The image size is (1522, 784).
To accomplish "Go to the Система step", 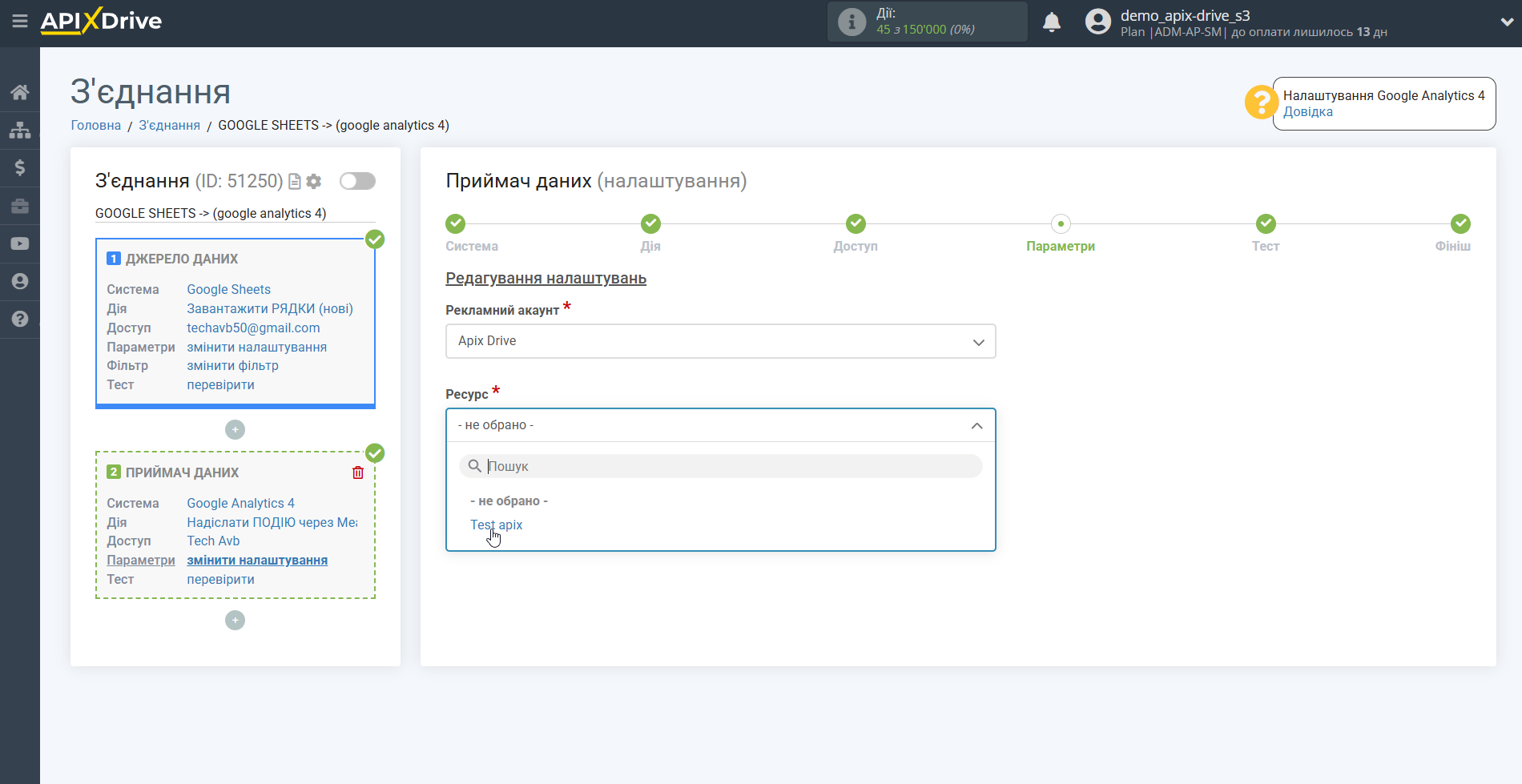I will pyautogui.click(x=455, y=223).
